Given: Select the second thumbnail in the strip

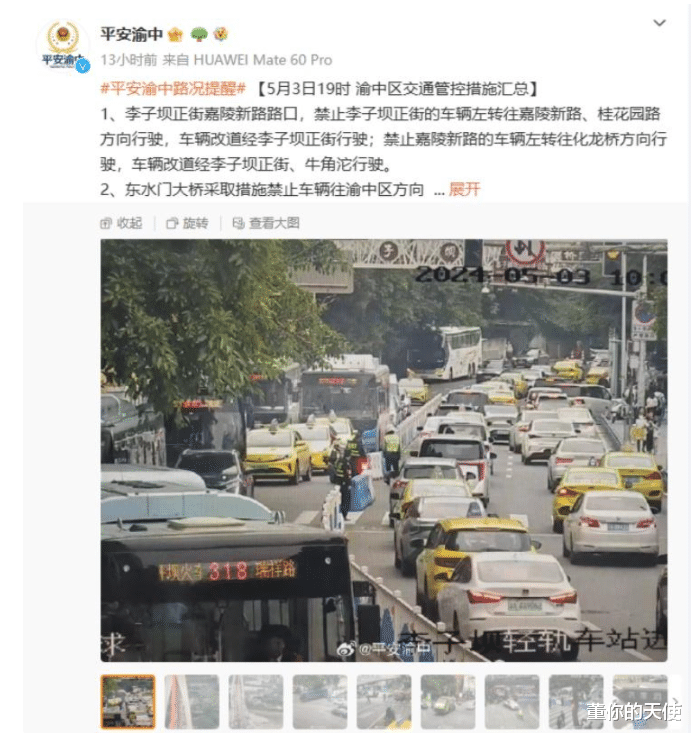Looking at the screenshot, I should (192, 702).
